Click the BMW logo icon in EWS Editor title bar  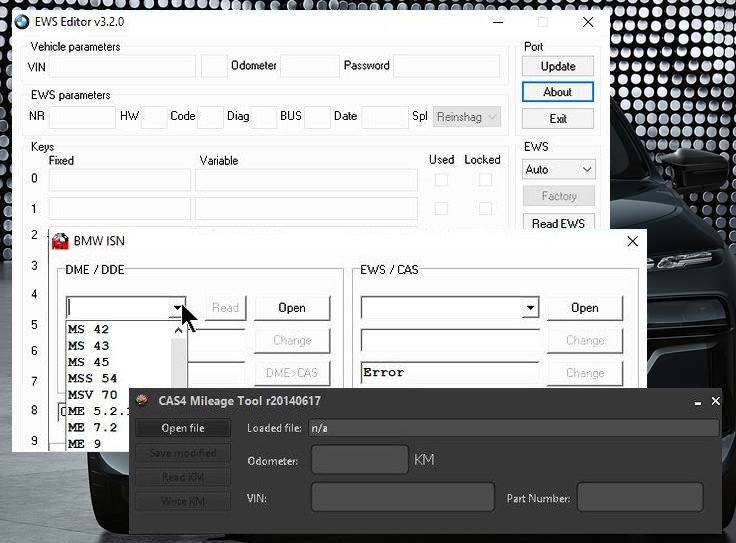[x=22, y=22]
